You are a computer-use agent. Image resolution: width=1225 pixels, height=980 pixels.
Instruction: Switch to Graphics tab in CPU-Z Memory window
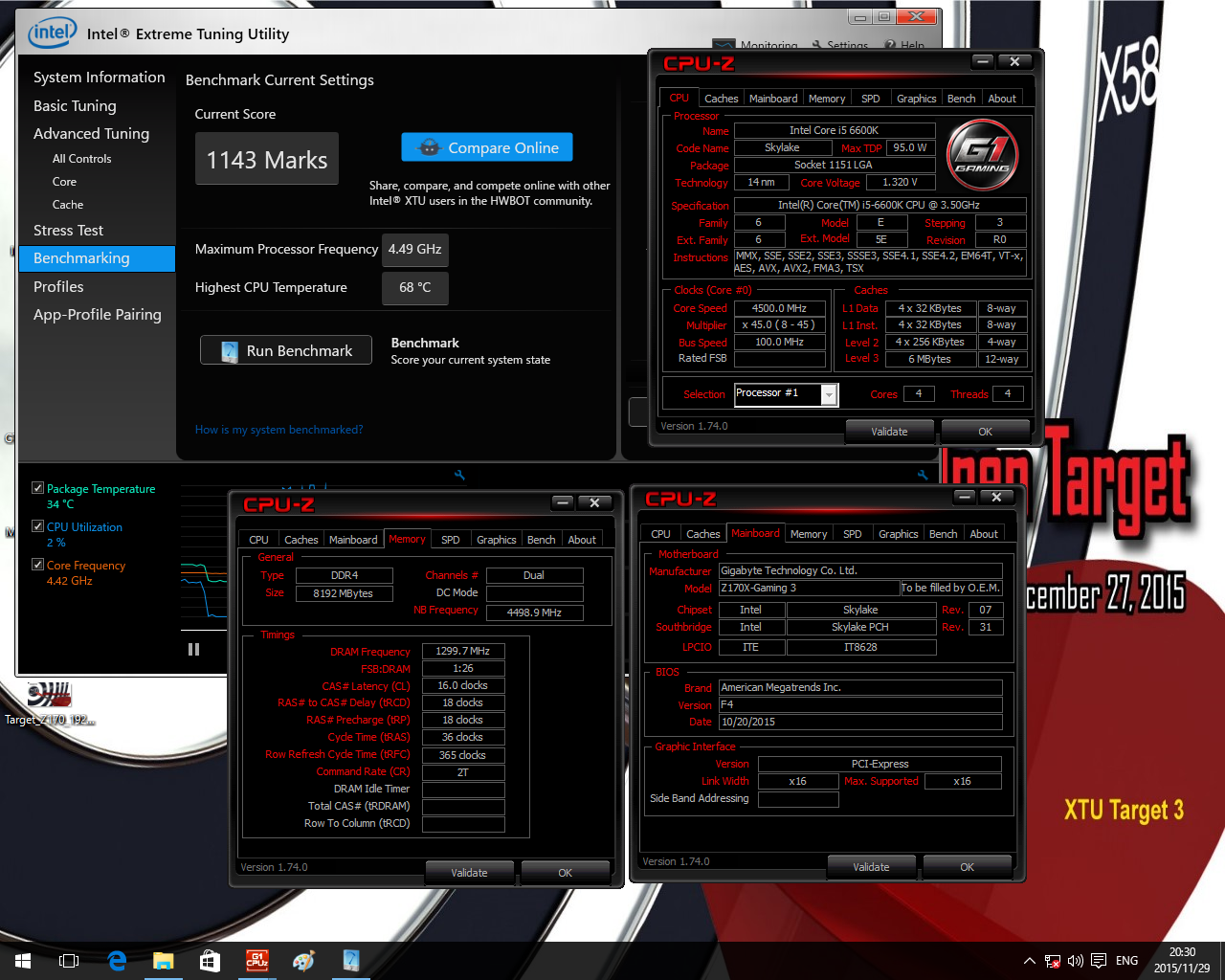pyautogui.click(x=496, y=540)
